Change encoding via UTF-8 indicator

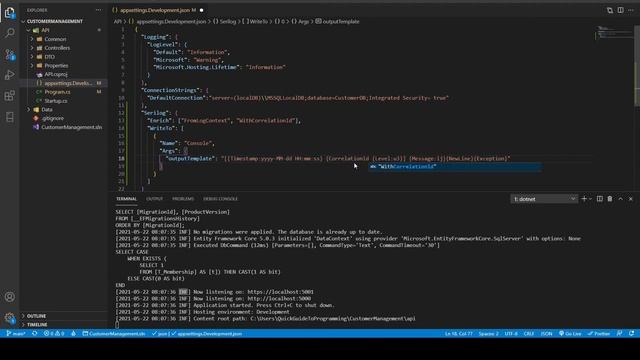click(511, 333)
